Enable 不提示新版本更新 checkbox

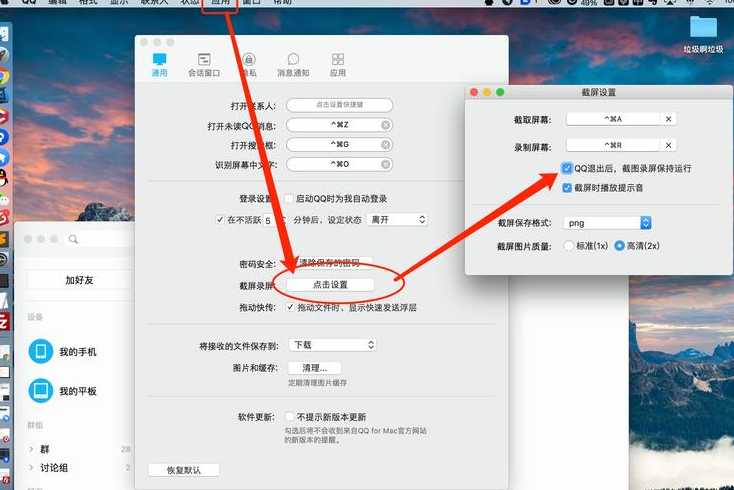point(290,417)
